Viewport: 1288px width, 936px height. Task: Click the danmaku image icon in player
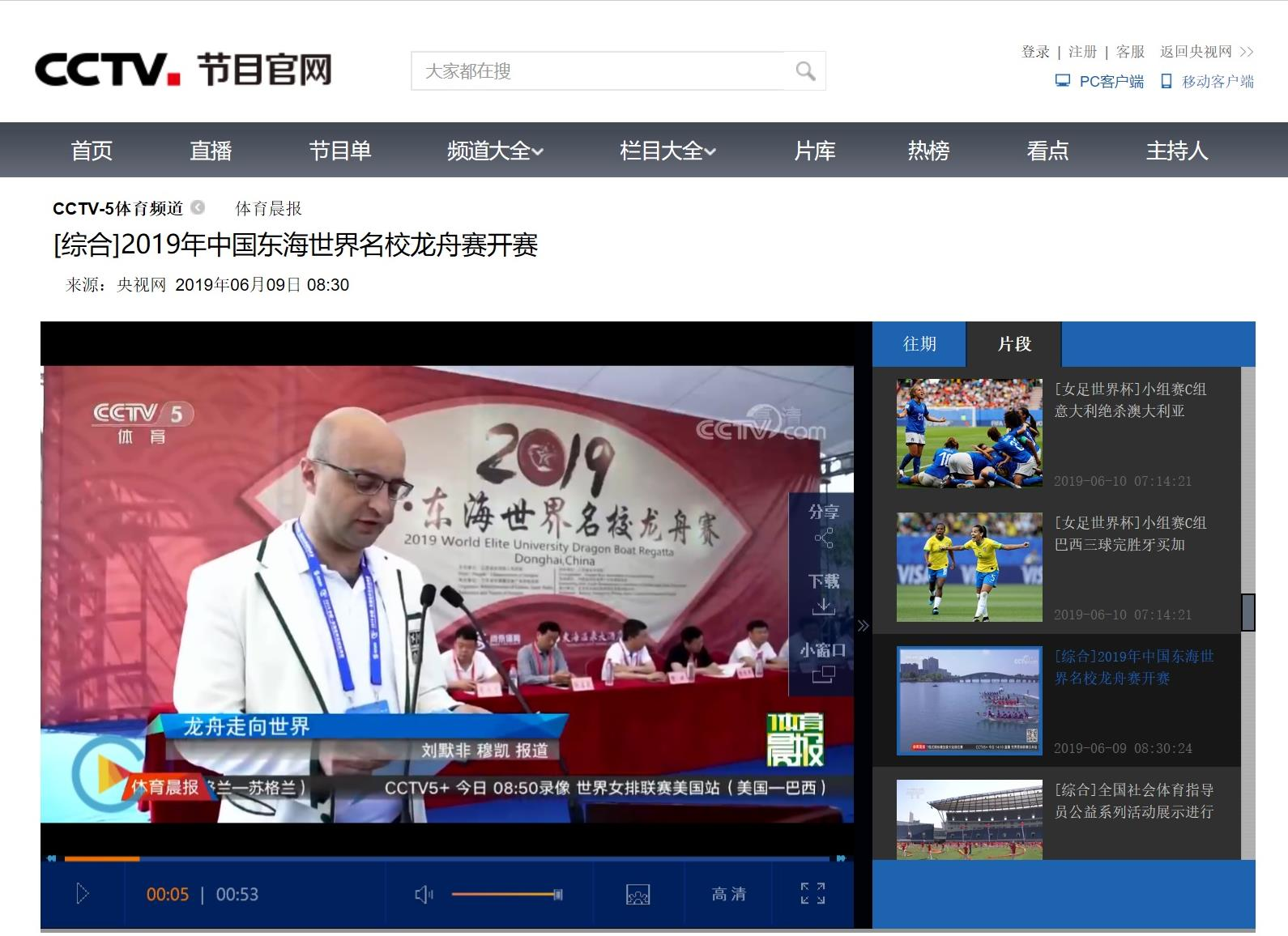click(638, 894)
